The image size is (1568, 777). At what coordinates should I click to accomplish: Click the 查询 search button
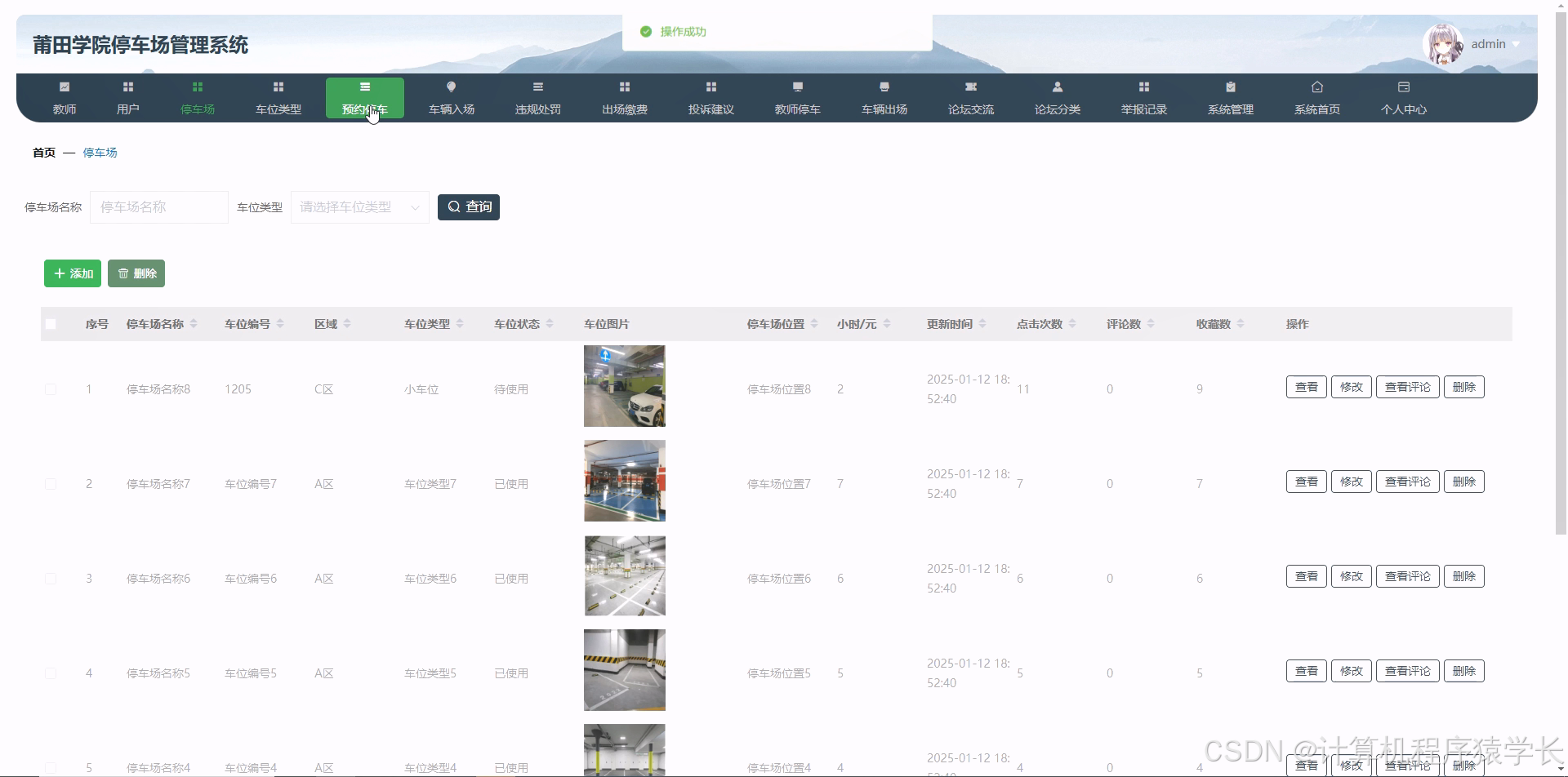(469, 207)
